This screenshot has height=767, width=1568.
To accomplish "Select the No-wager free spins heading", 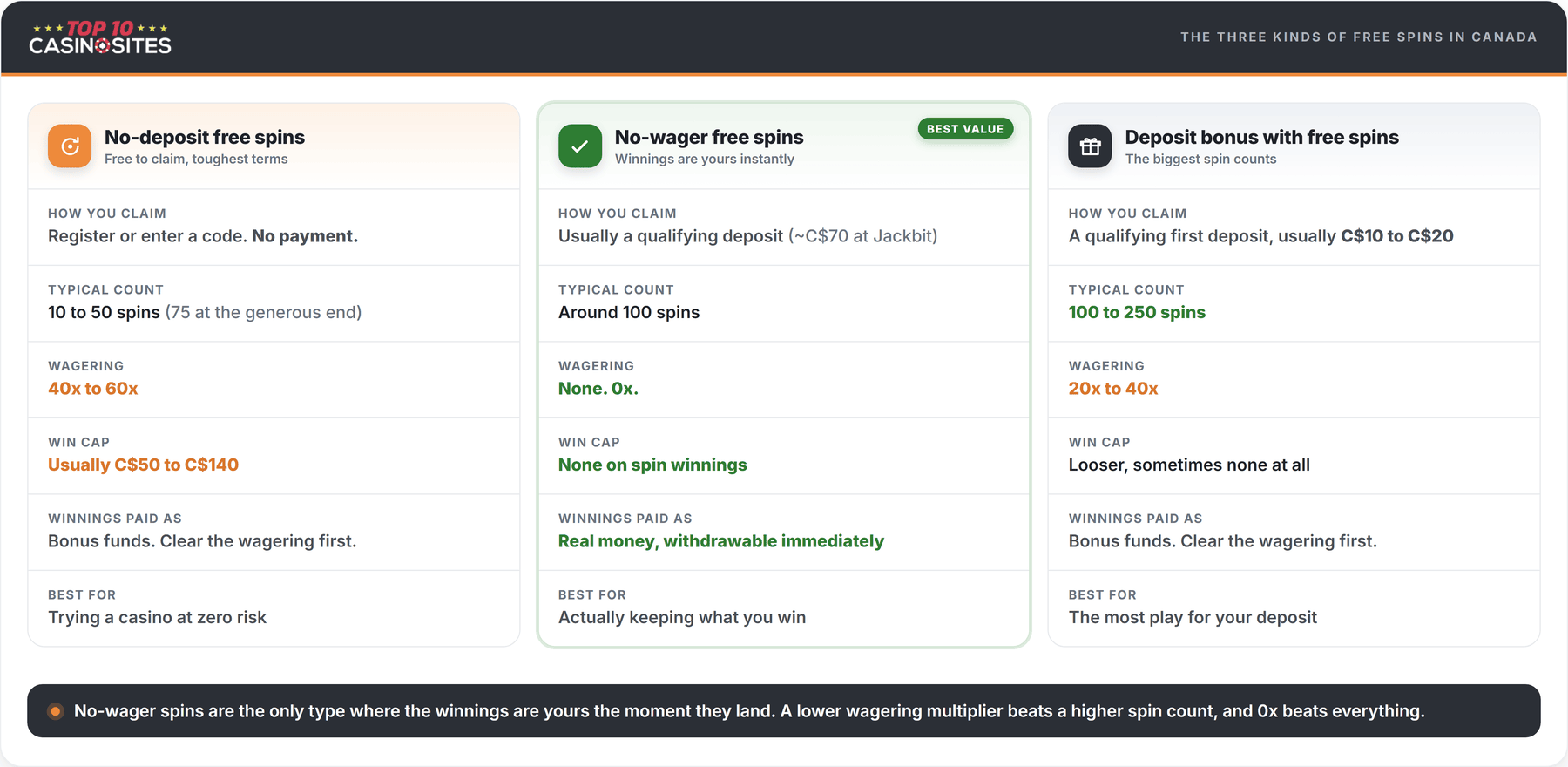I will pos(709,137).
